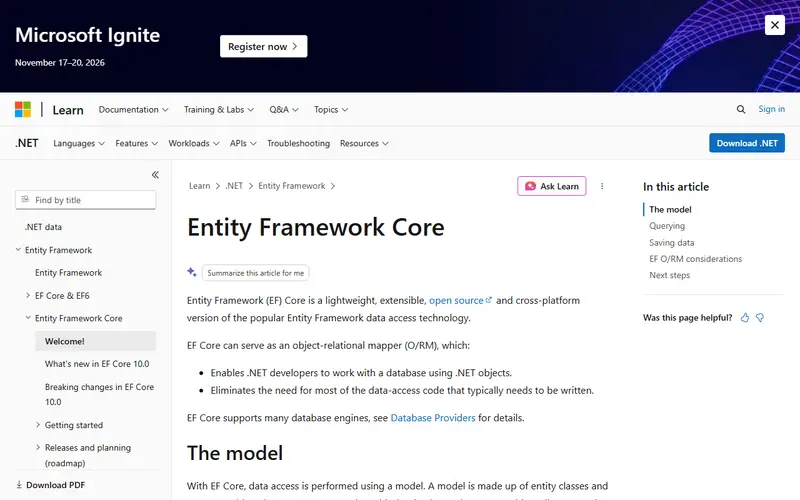Collapse the Entity Framework tree node

click(18, 249)
